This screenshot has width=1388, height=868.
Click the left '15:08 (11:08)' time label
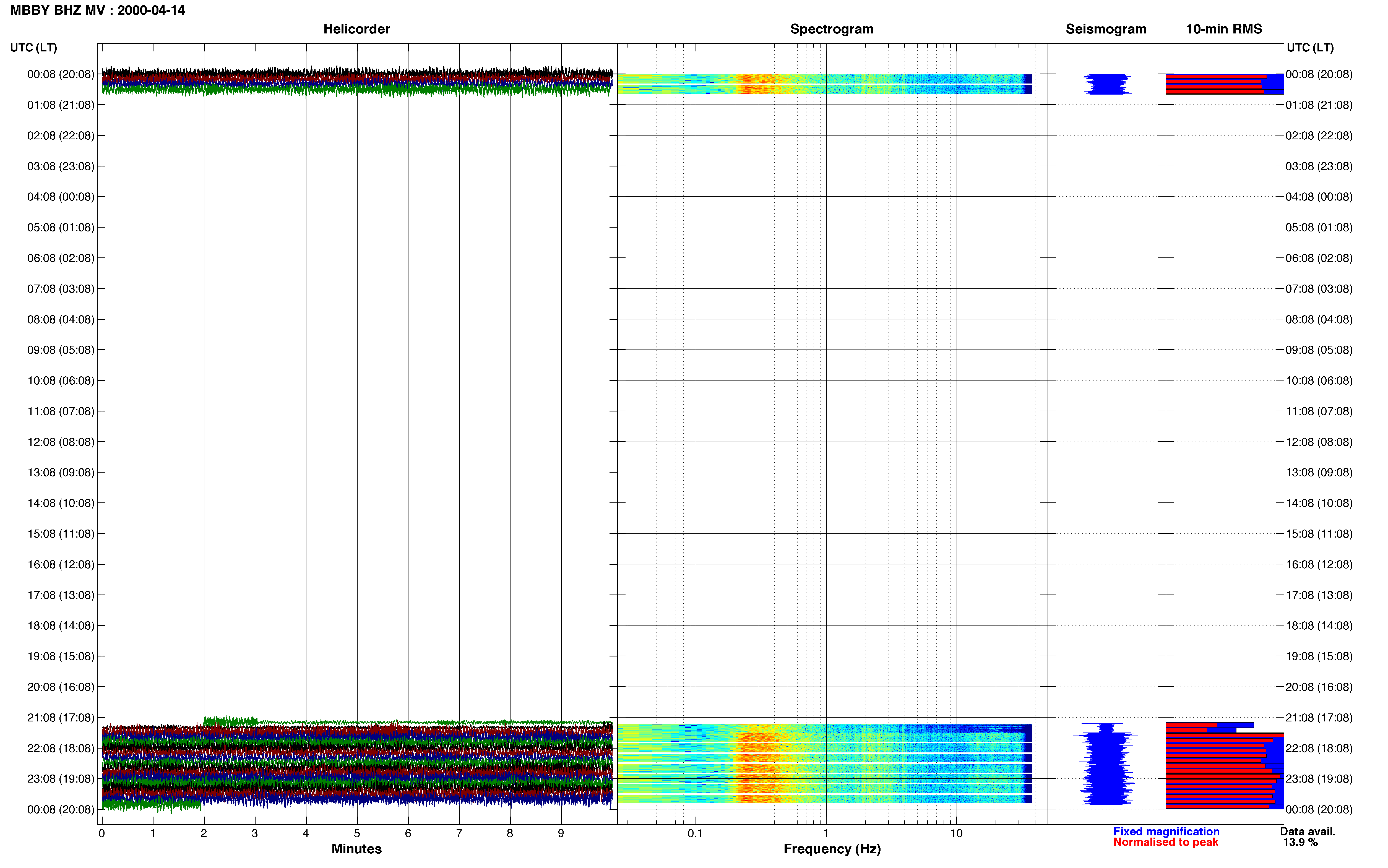(x=61, y=534)
